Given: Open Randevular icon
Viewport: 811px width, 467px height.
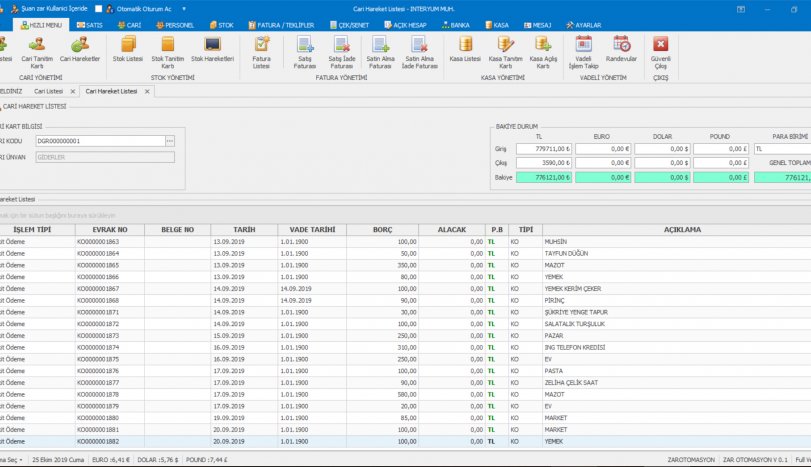Looking at the screenshot, I should [x=621, y=49].
